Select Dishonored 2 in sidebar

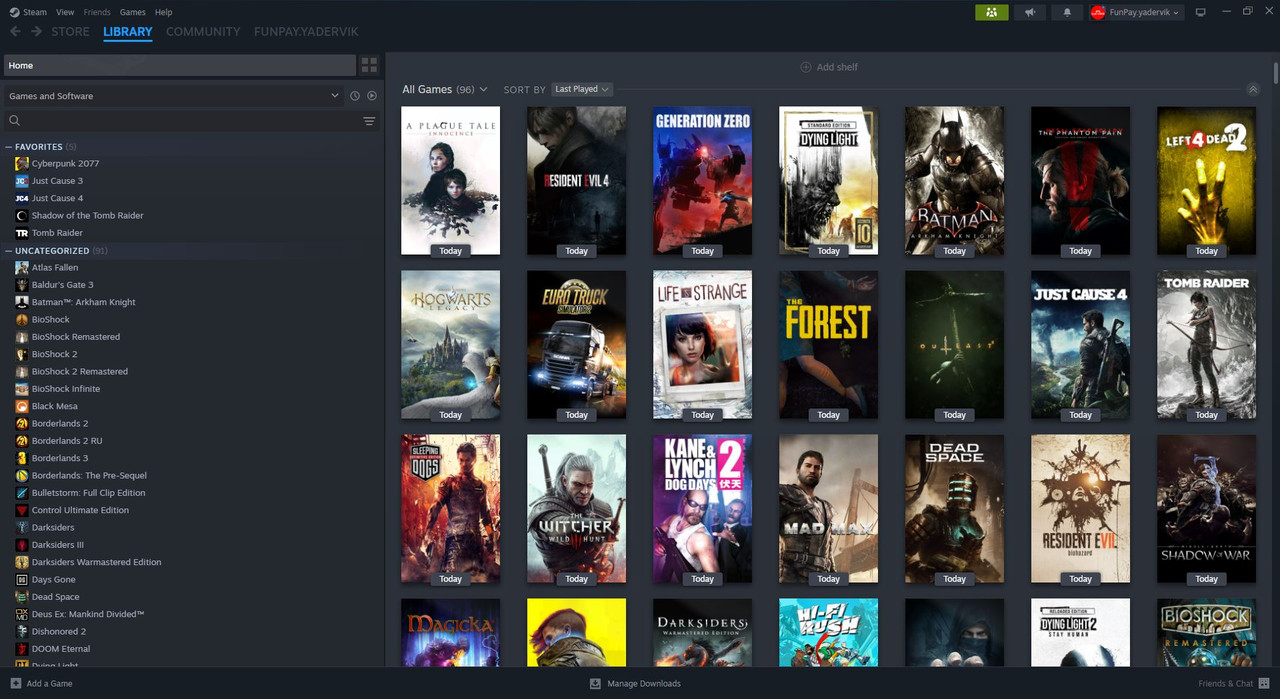coord(58,631)
